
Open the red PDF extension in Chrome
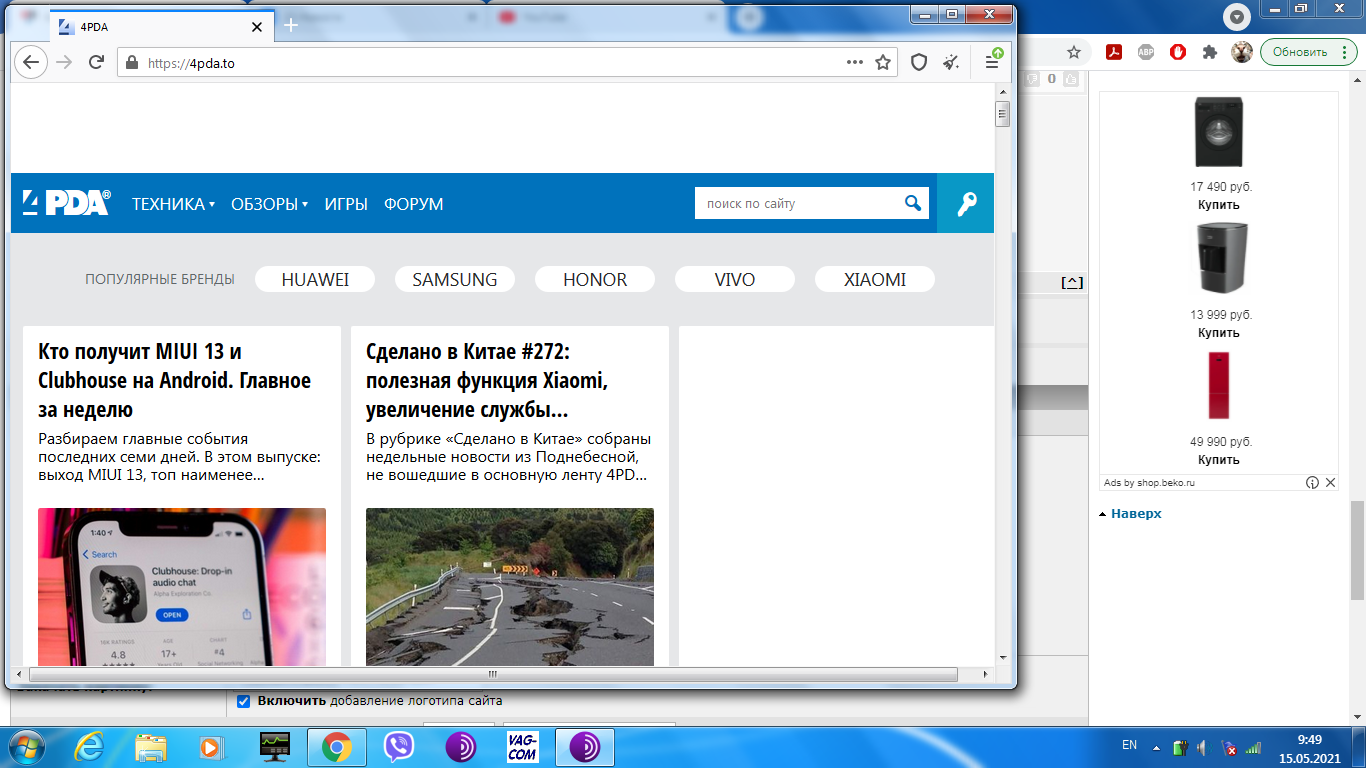tap(1114, 52)
